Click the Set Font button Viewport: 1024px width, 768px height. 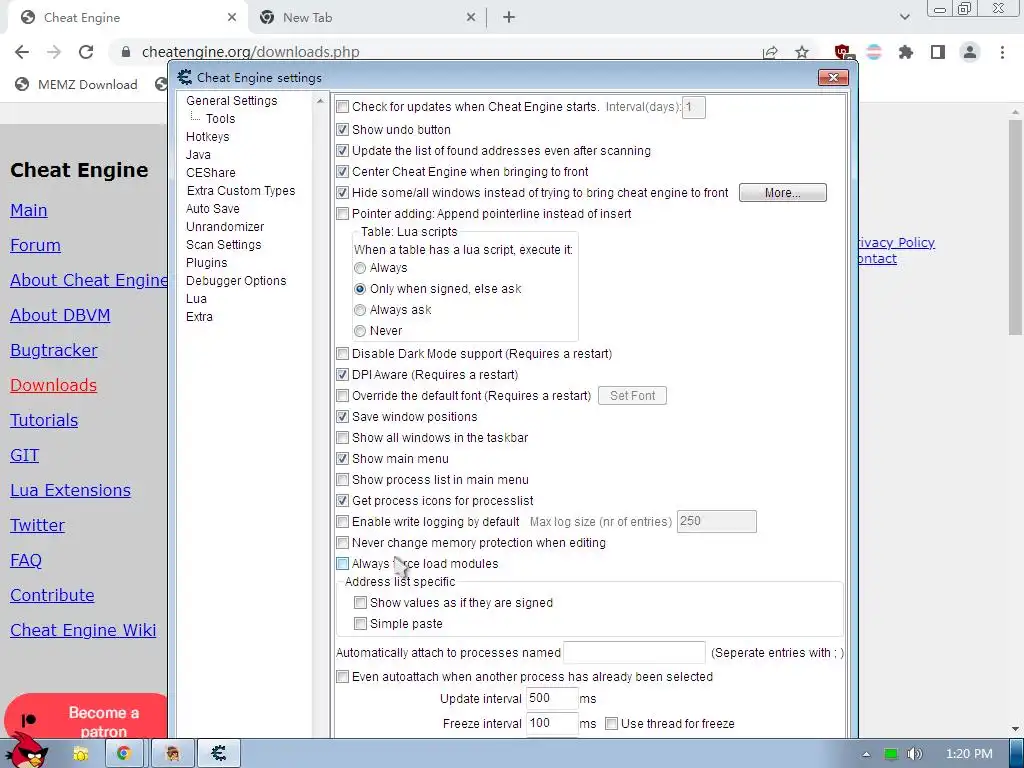tap(632, 396)
